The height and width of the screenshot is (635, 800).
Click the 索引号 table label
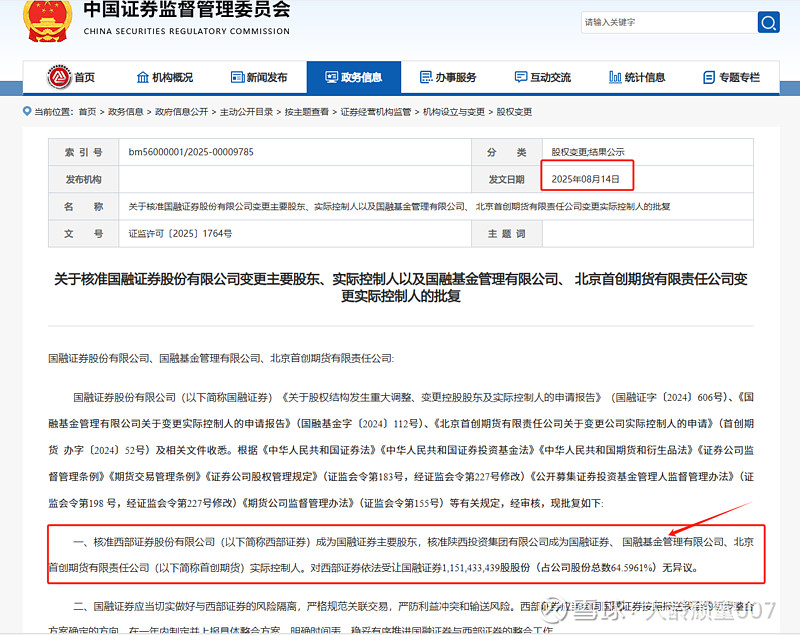pyautogui.click(x=84, y=152)
